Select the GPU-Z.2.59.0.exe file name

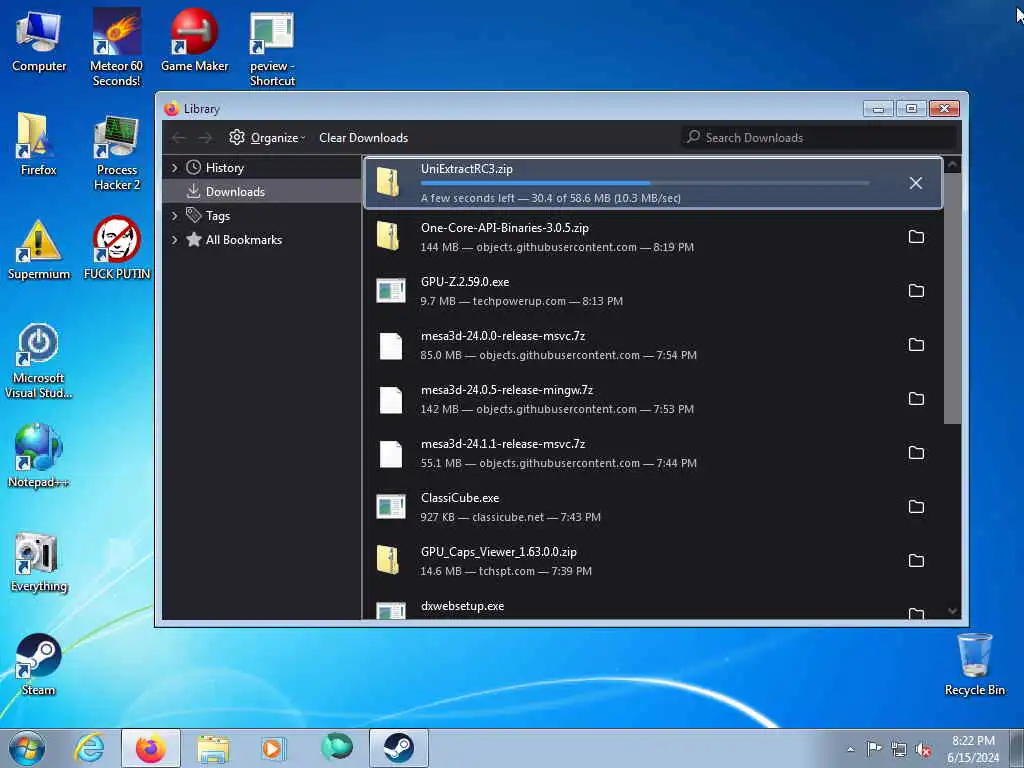pyautogui.click(x=465, y=282)
